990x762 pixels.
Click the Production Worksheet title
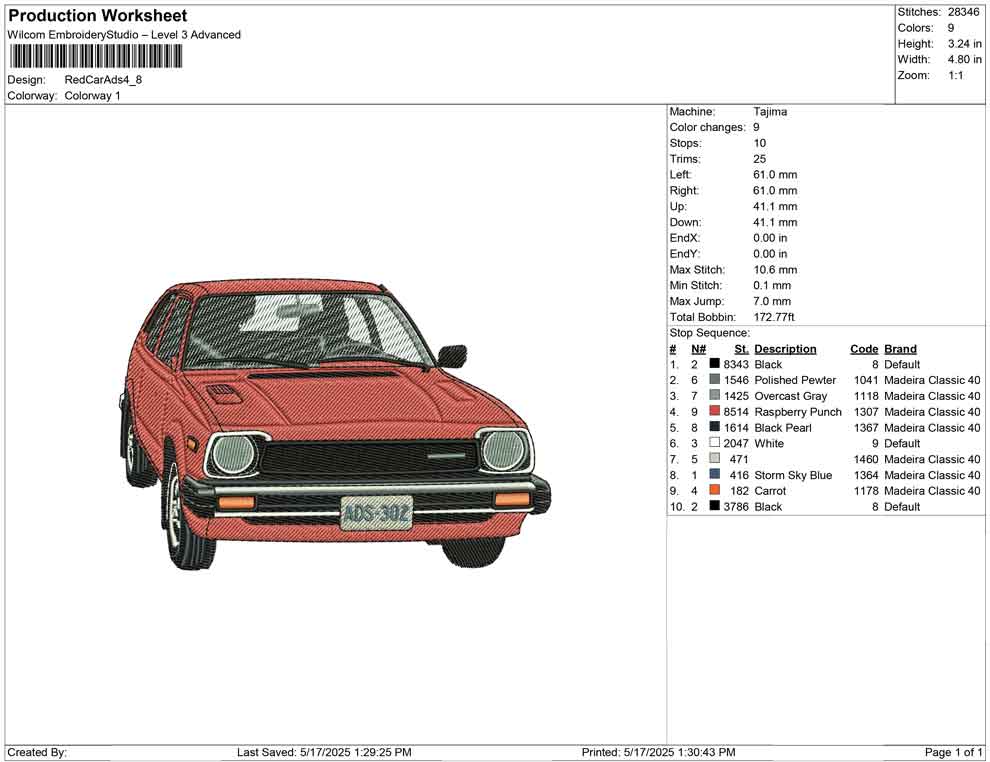pos(97,16)
